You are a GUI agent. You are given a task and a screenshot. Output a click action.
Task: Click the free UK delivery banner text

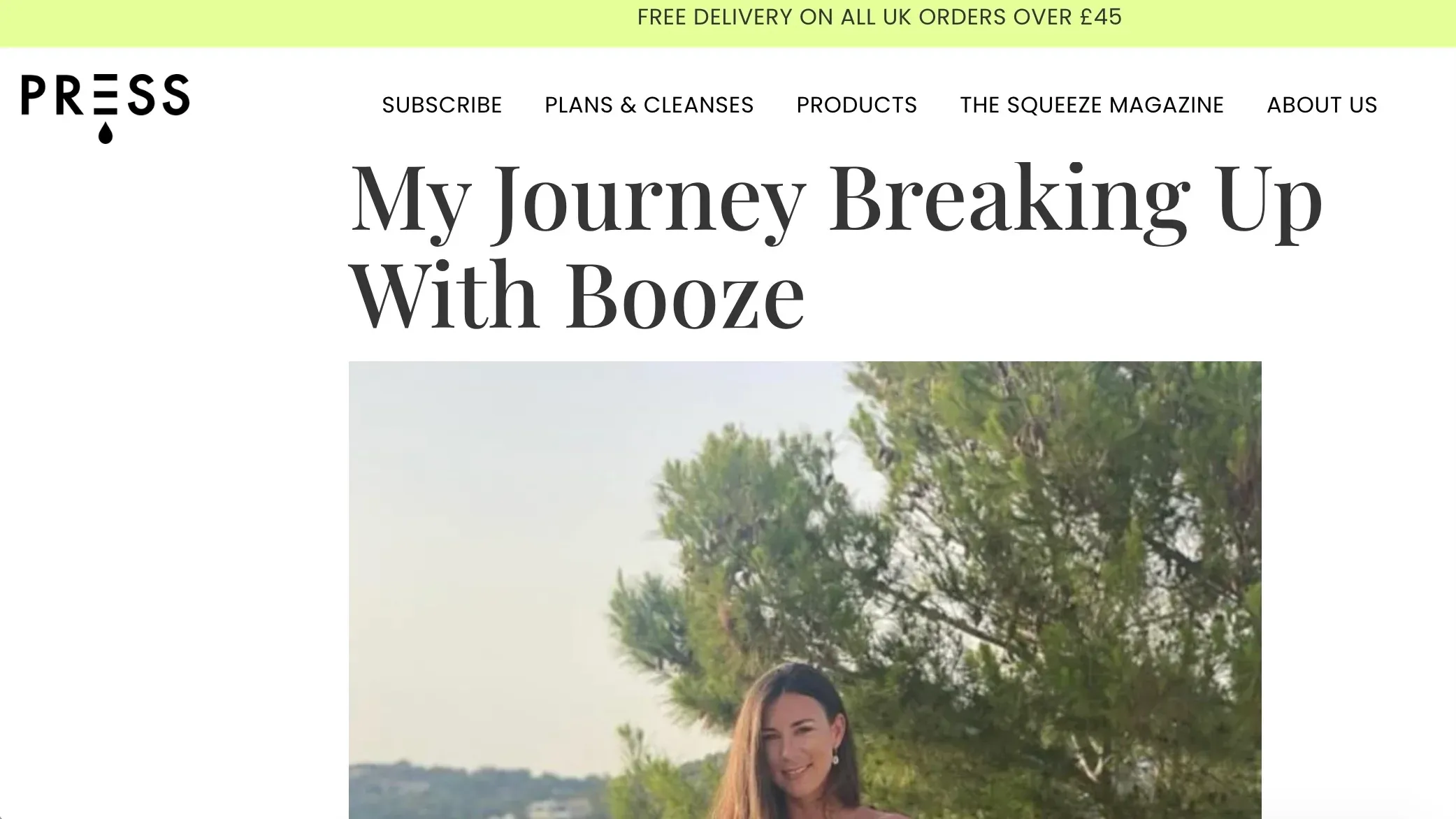coord(879,17)
